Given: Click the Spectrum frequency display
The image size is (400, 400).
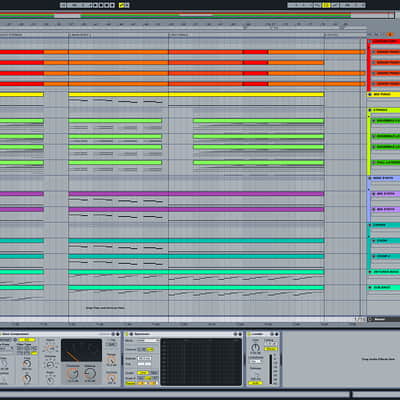Looking at the screenshot, I should [201, 362].
